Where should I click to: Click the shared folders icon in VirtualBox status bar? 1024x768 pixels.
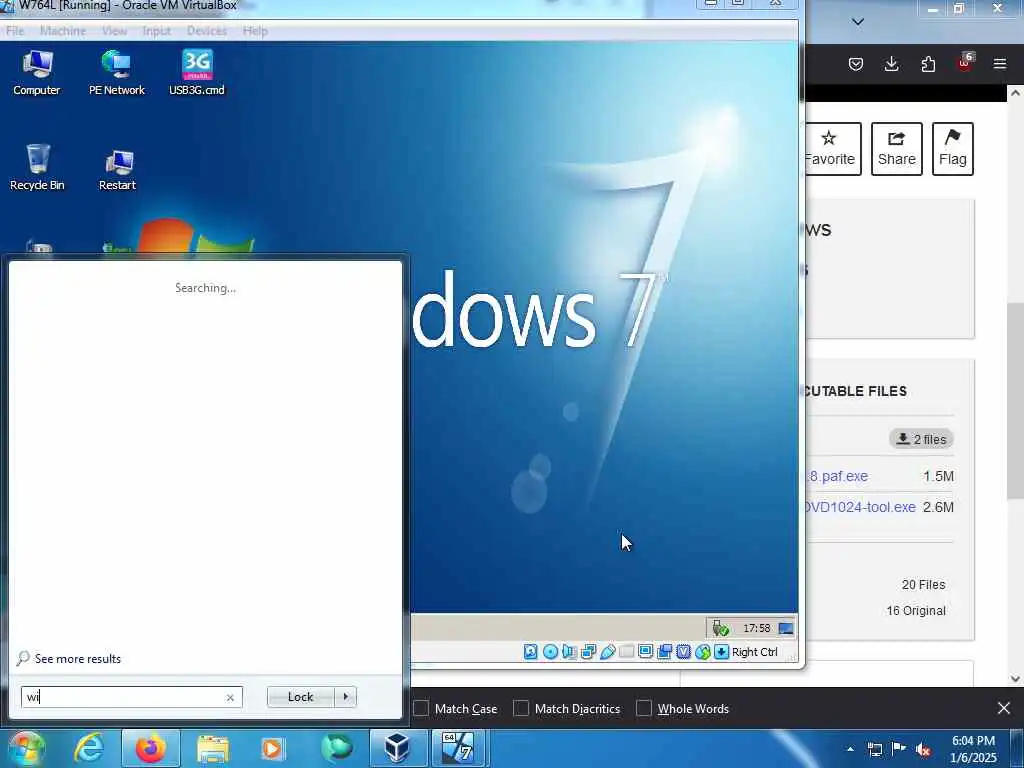pyautogui.click(x=626, y=652)
